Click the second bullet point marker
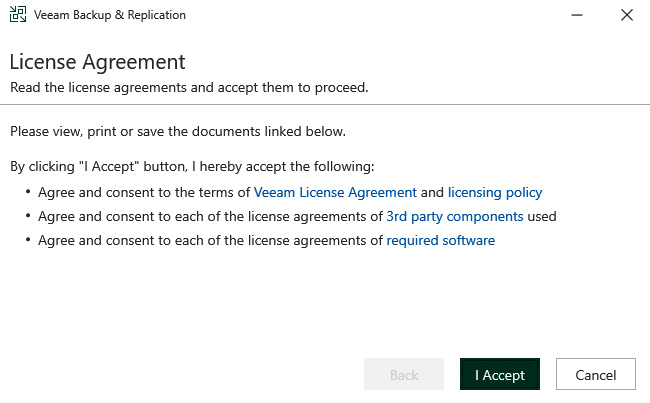 click(28, 216)
